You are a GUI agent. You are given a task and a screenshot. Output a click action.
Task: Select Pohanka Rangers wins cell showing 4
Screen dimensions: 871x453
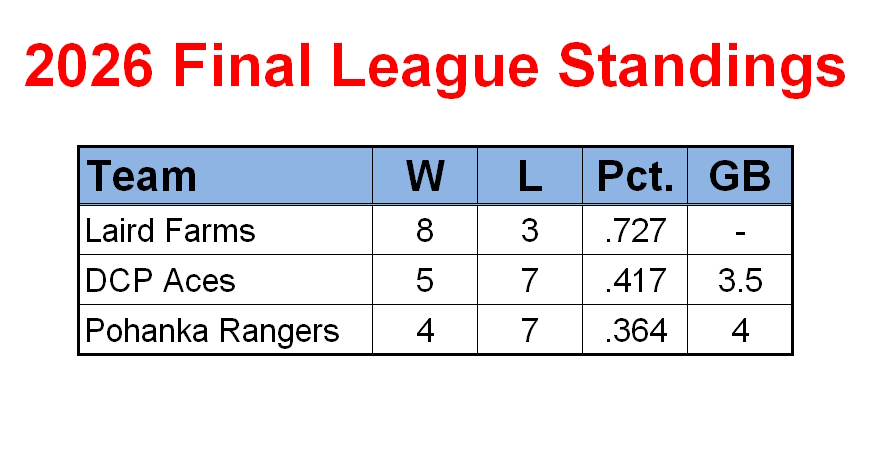coord(425,330)
